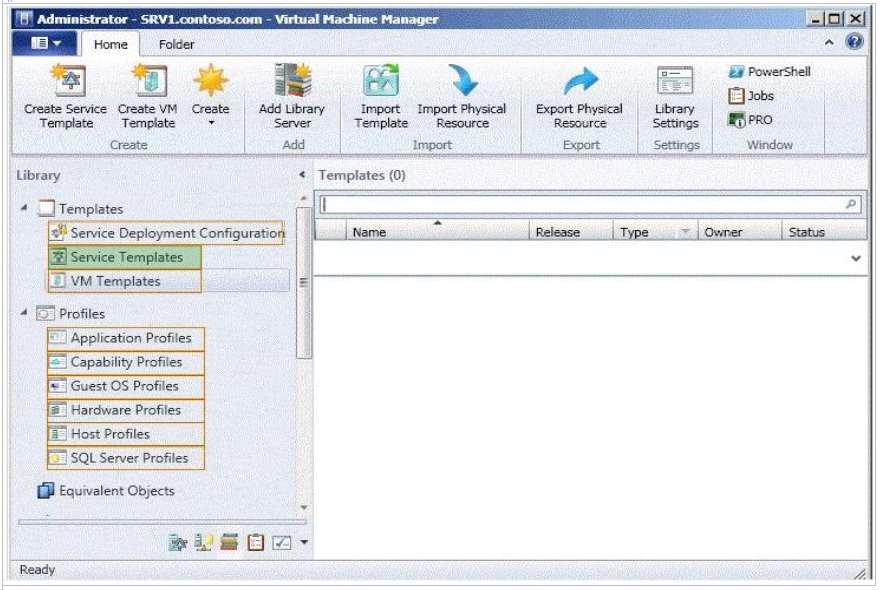
Task: Open the Create button dropdown arrow
Action: coord(211,123)
